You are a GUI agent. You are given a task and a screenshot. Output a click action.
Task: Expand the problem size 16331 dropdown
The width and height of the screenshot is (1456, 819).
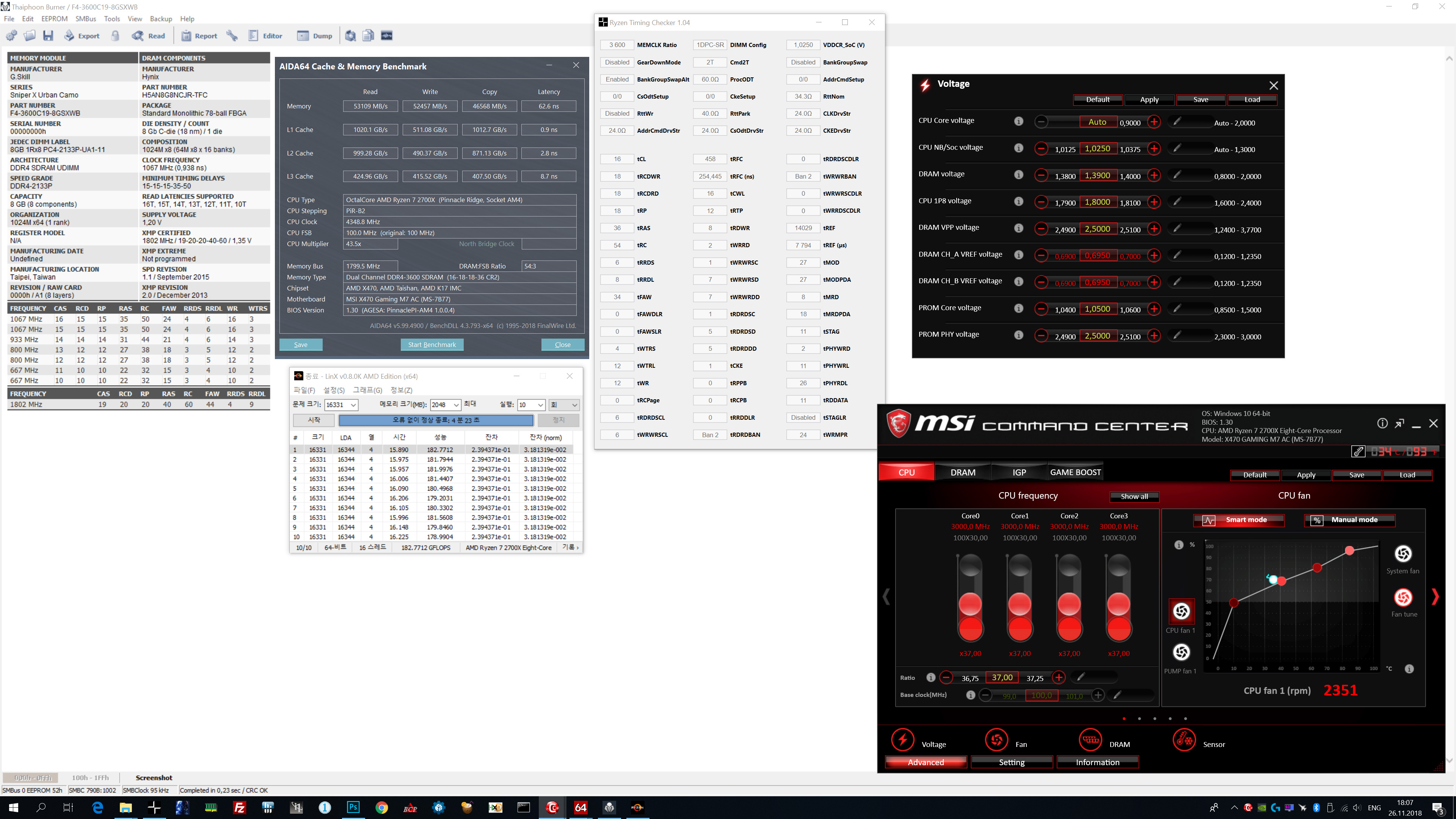click(x=353, y=405)
